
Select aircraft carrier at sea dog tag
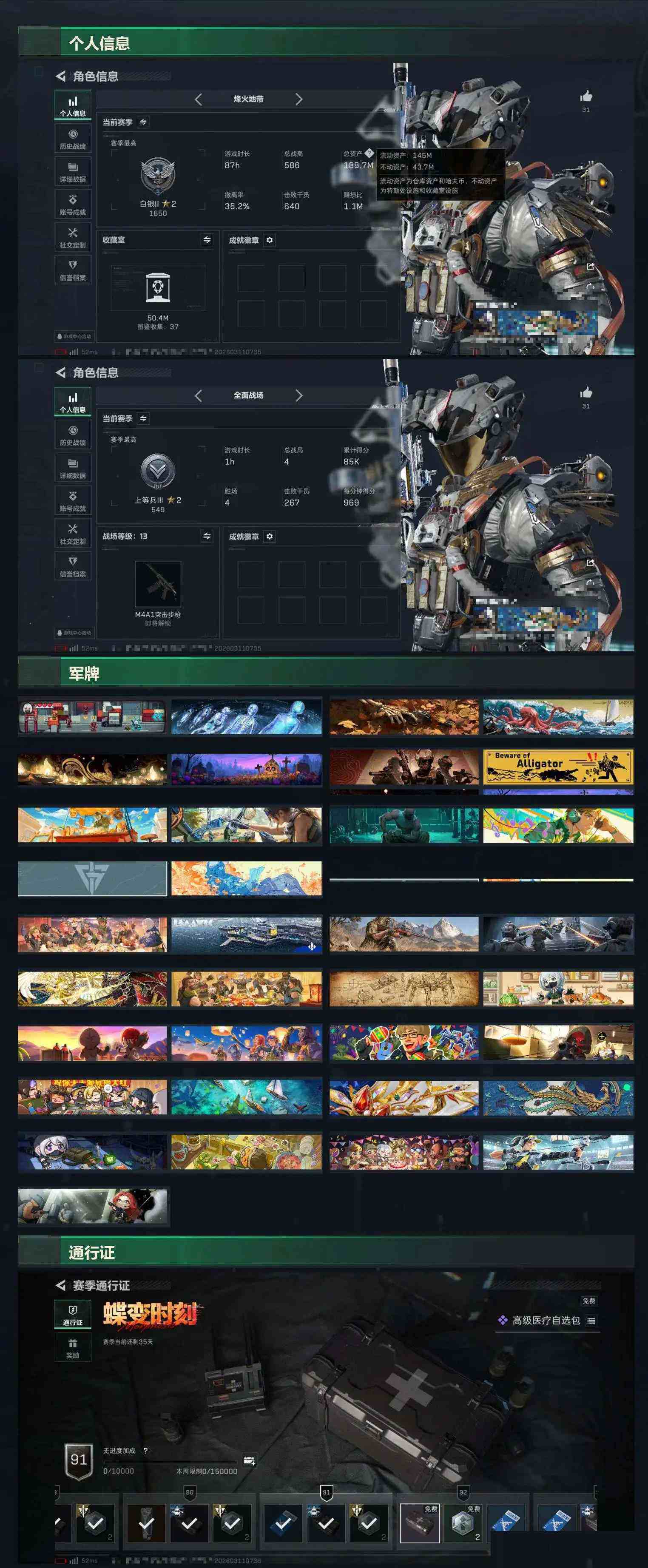click(x=247, y=935)
